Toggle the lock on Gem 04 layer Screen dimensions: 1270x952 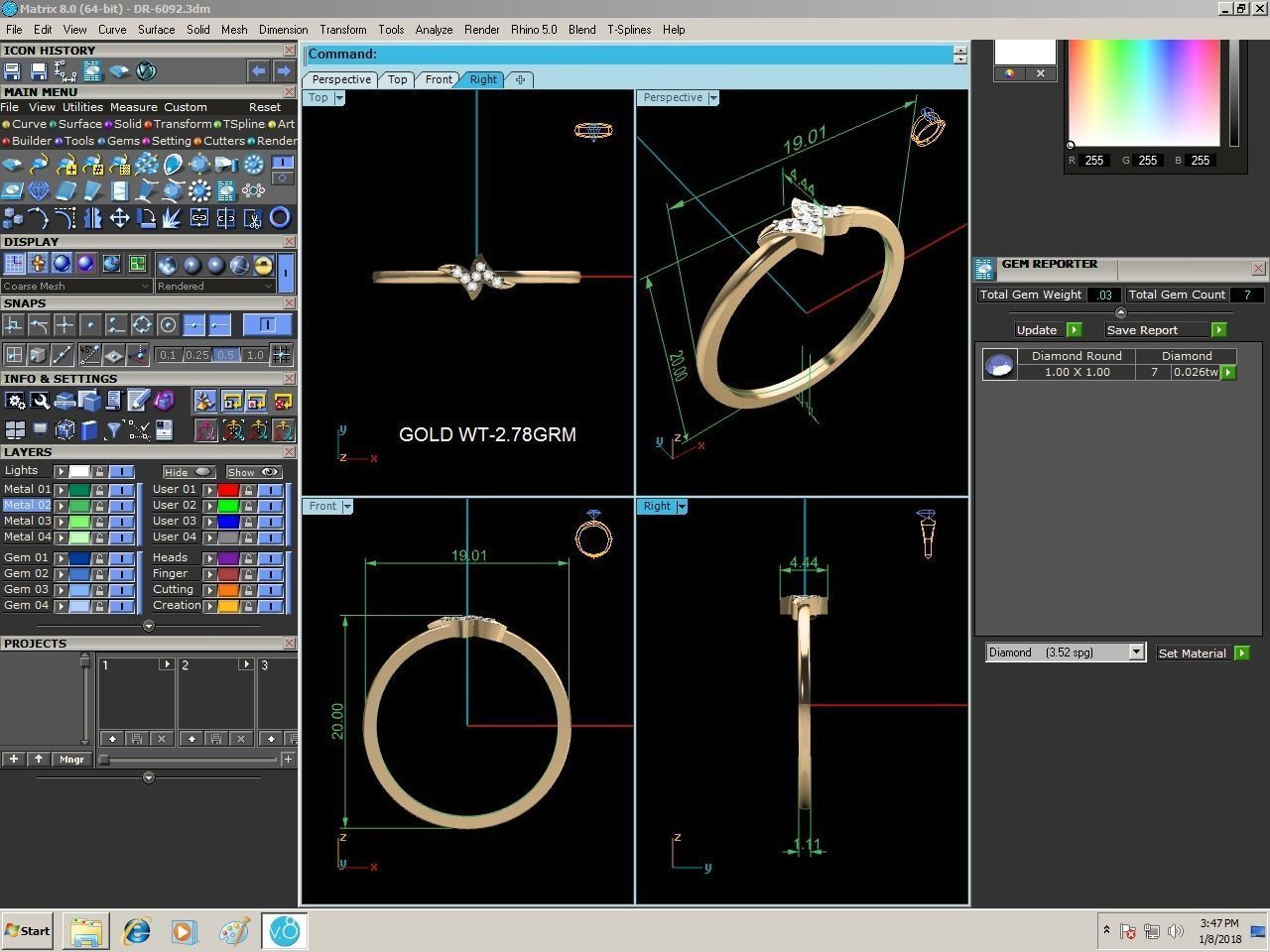click(99, 606)
